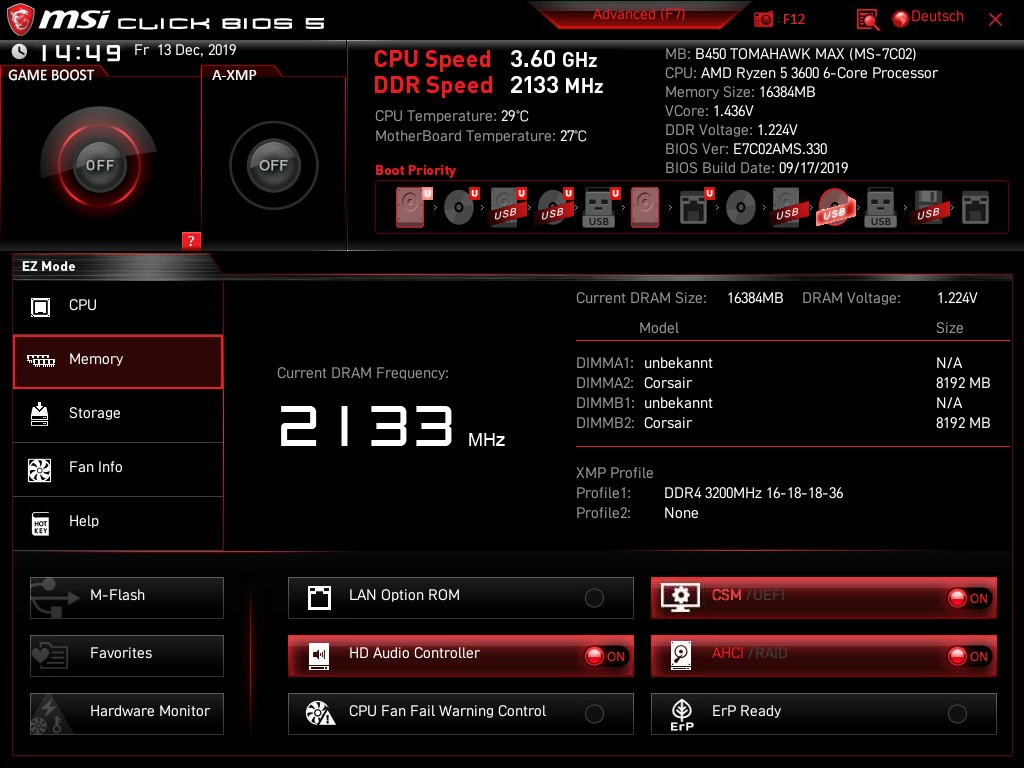Open Hardware Monitor
Image resolution: width=1024 pixels, height=768 pixels.
click(127, 713)
